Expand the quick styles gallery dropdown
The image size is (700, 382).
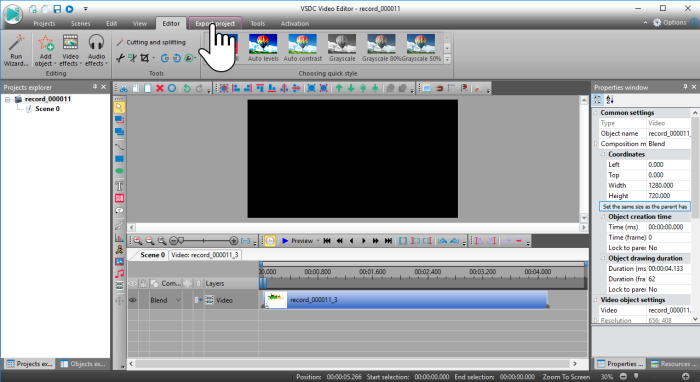coord(447,59)
